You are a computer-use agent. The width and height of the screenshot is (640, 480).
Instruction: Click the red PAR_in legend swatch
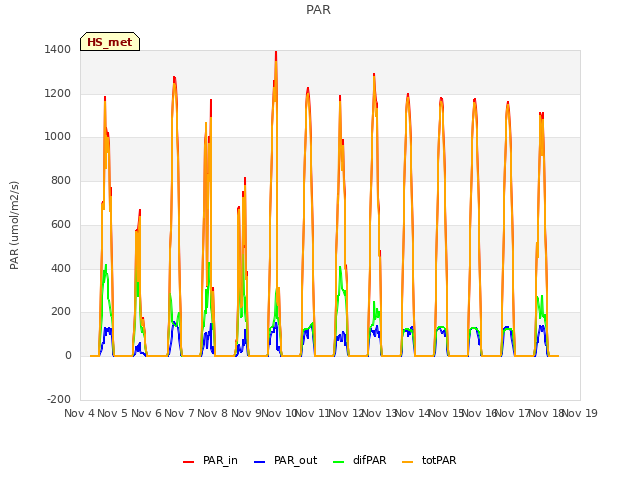click(x=189, y=462)
